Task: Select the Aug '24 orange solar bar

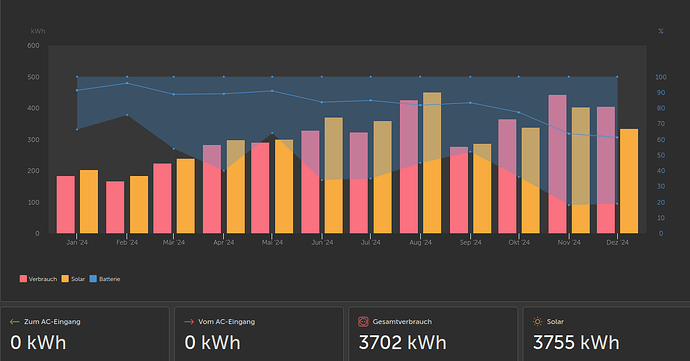Action: point(432,163)
